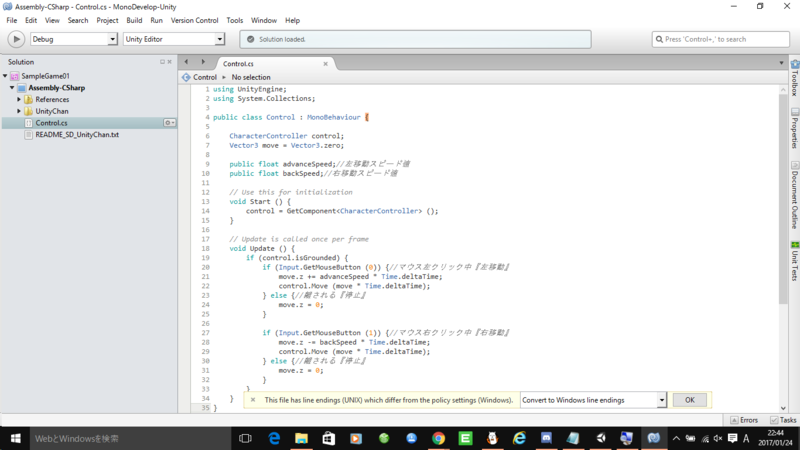800x450 pixels.
Task: Open Task View from taskbar
Action: coord(245,438)
